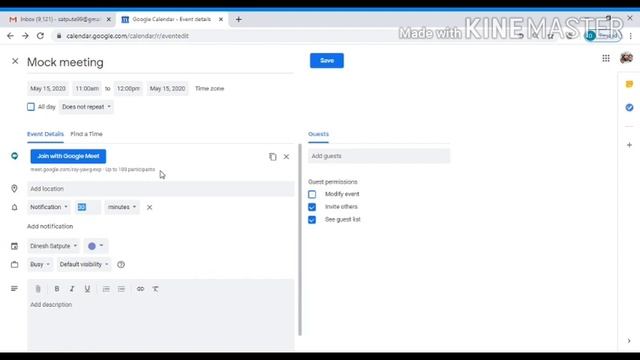Switch to the Event Details tab

(45, 134)
